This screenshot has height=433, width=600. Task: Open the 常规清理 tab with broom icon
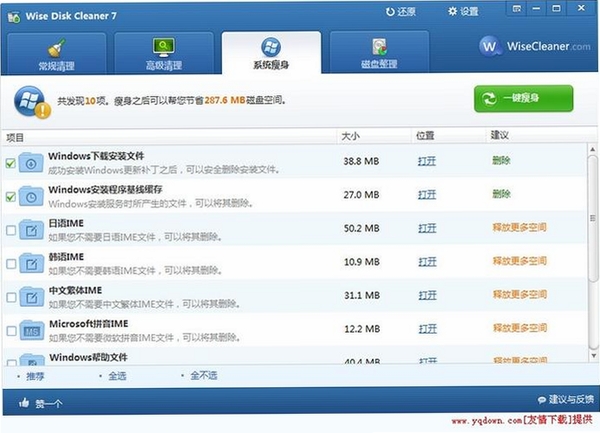tap(57, 53)
